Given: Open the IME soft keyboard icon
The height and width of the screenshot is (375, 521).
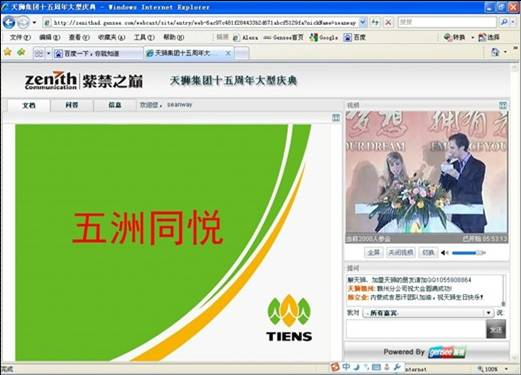Looking at the screenshot, I should [x=376, y=367].
